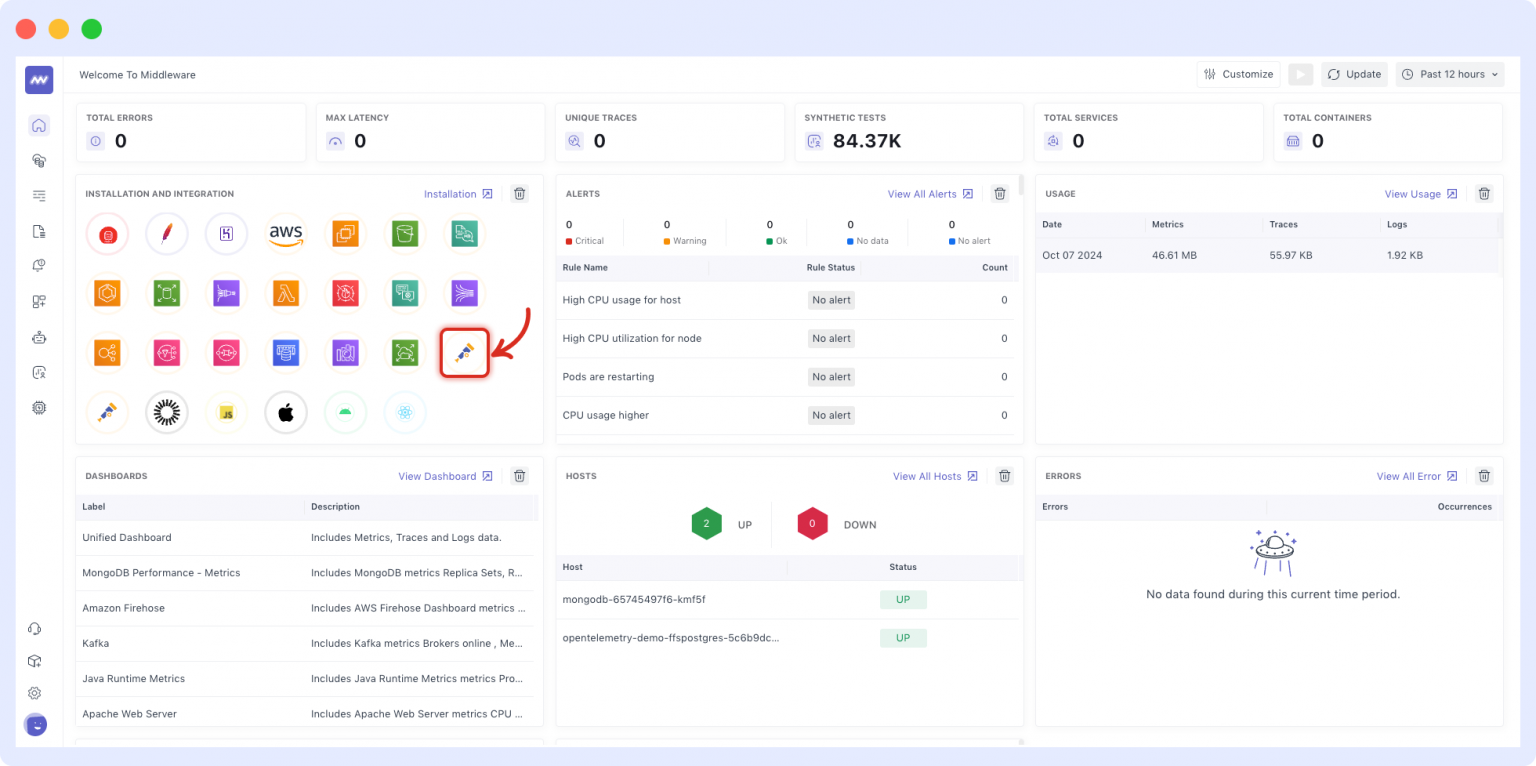Click the Middleware logo at top left
The image size is (1536, 766).
coord(38,79)
